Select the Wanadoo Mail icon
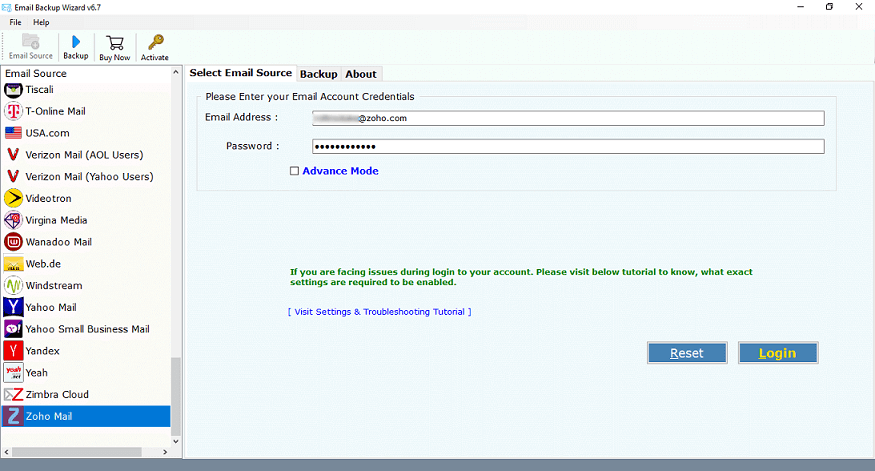This screenshot has height=471, width=875. [x=13, y=242]
